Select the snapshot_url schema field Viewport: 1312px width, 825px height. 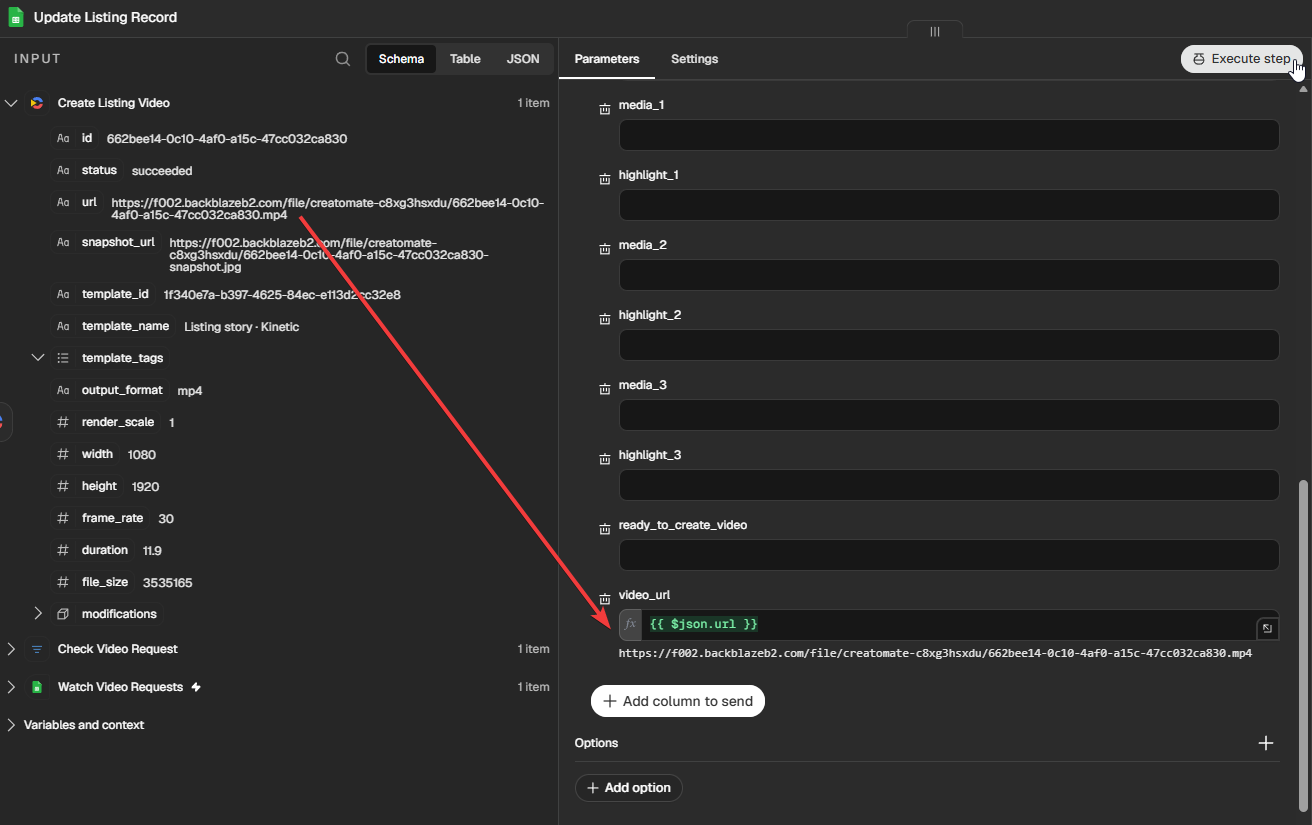pos(118,242)
